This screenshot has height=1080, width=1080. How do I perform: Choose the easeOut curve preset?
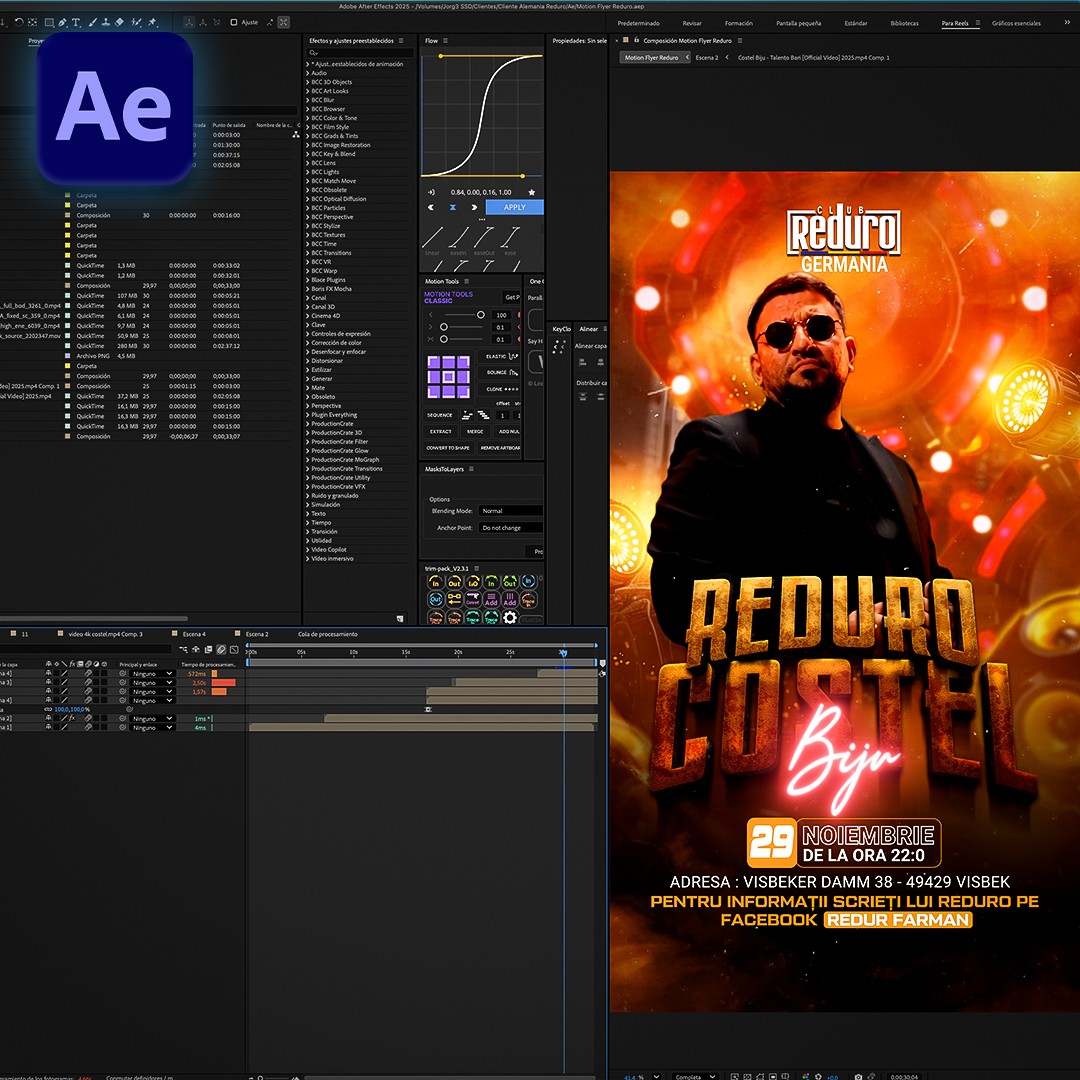click(x=484, y=239)
